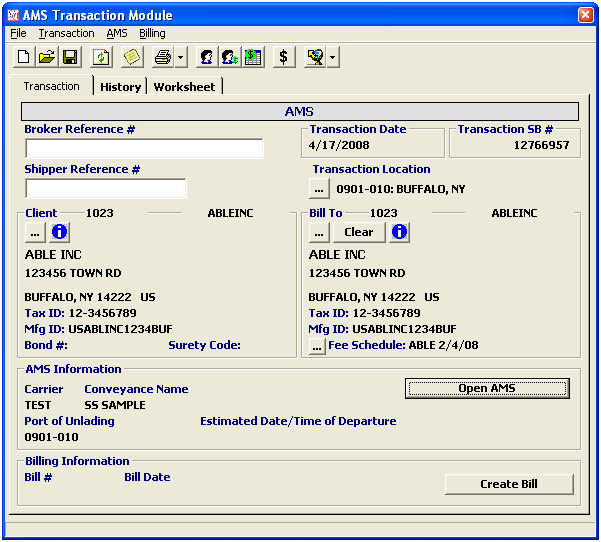This screenshot has width=601, height=542.
Task: Open the Transaction menu
Action: pyautogui.click(x=66, y=33)
